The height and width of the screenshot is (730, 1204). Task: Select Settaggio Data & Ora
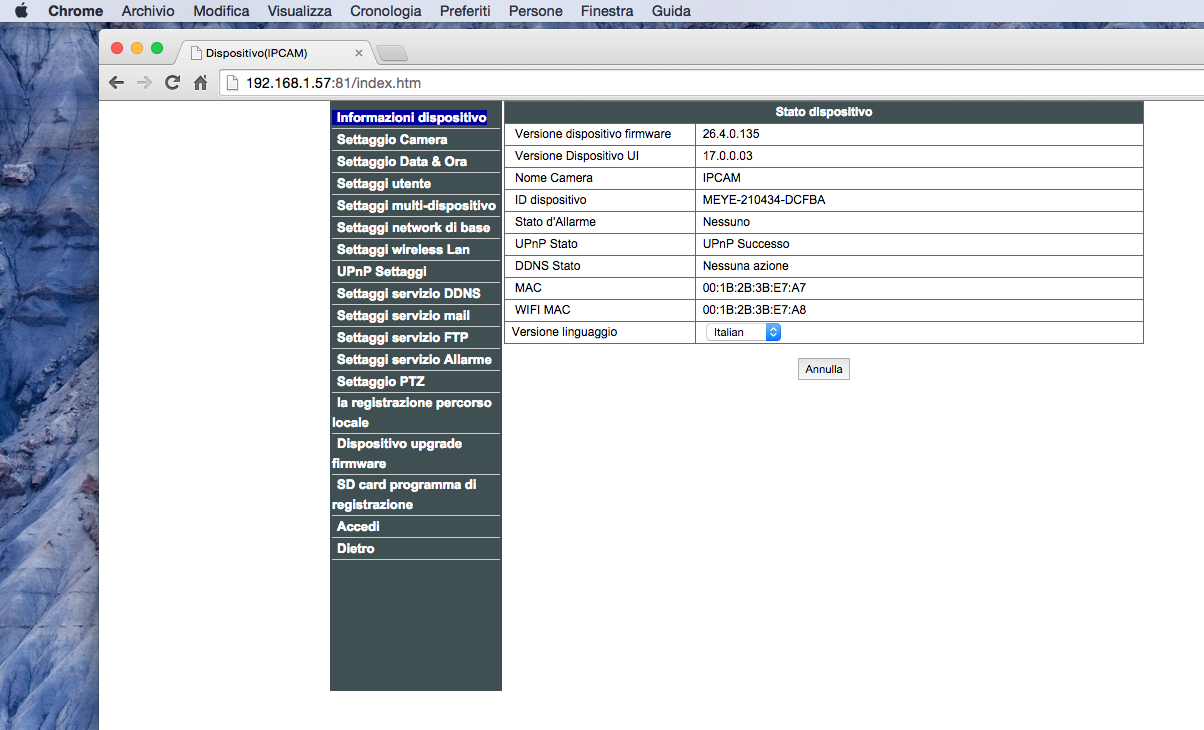(x=402, y=162)
